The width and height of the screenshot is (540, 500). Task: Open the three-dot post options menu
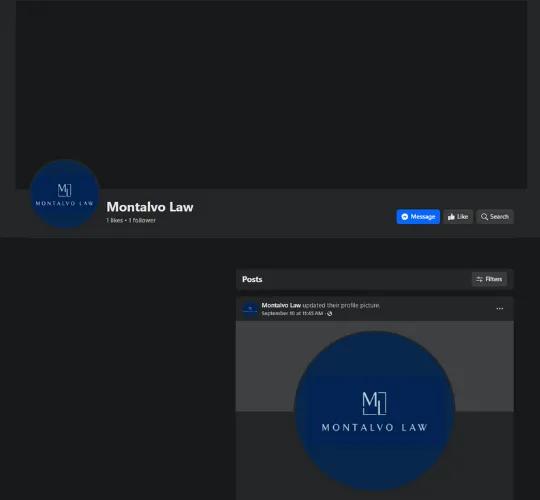(x=500, y=309)
